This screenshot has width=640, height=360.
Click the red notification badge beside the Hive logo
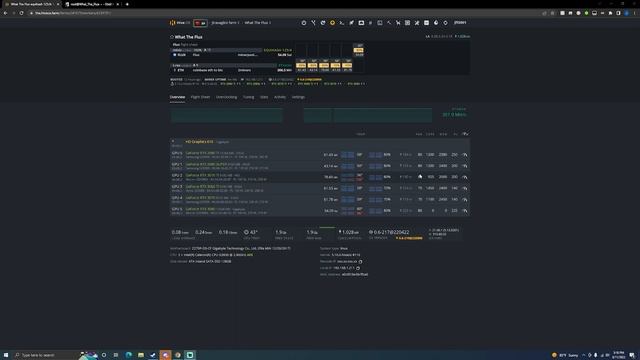(x=200, y=23)
